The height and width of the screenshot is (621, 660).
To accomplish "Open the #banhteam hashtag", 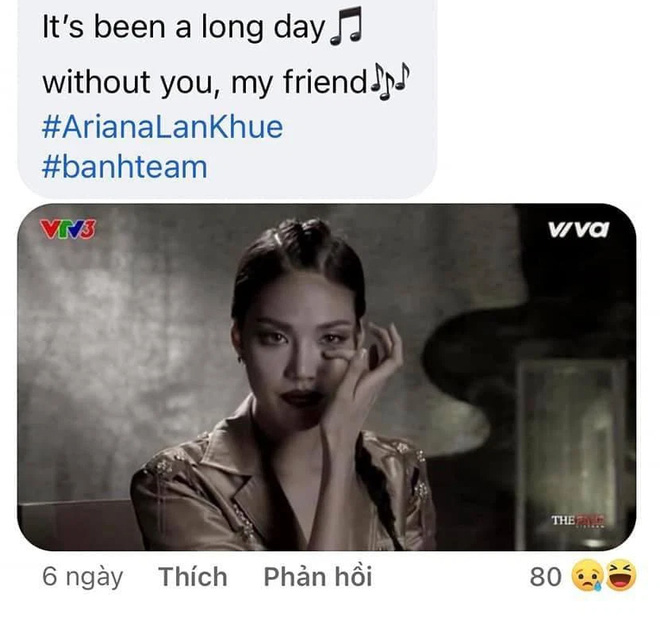I will [x=125, y=167].
